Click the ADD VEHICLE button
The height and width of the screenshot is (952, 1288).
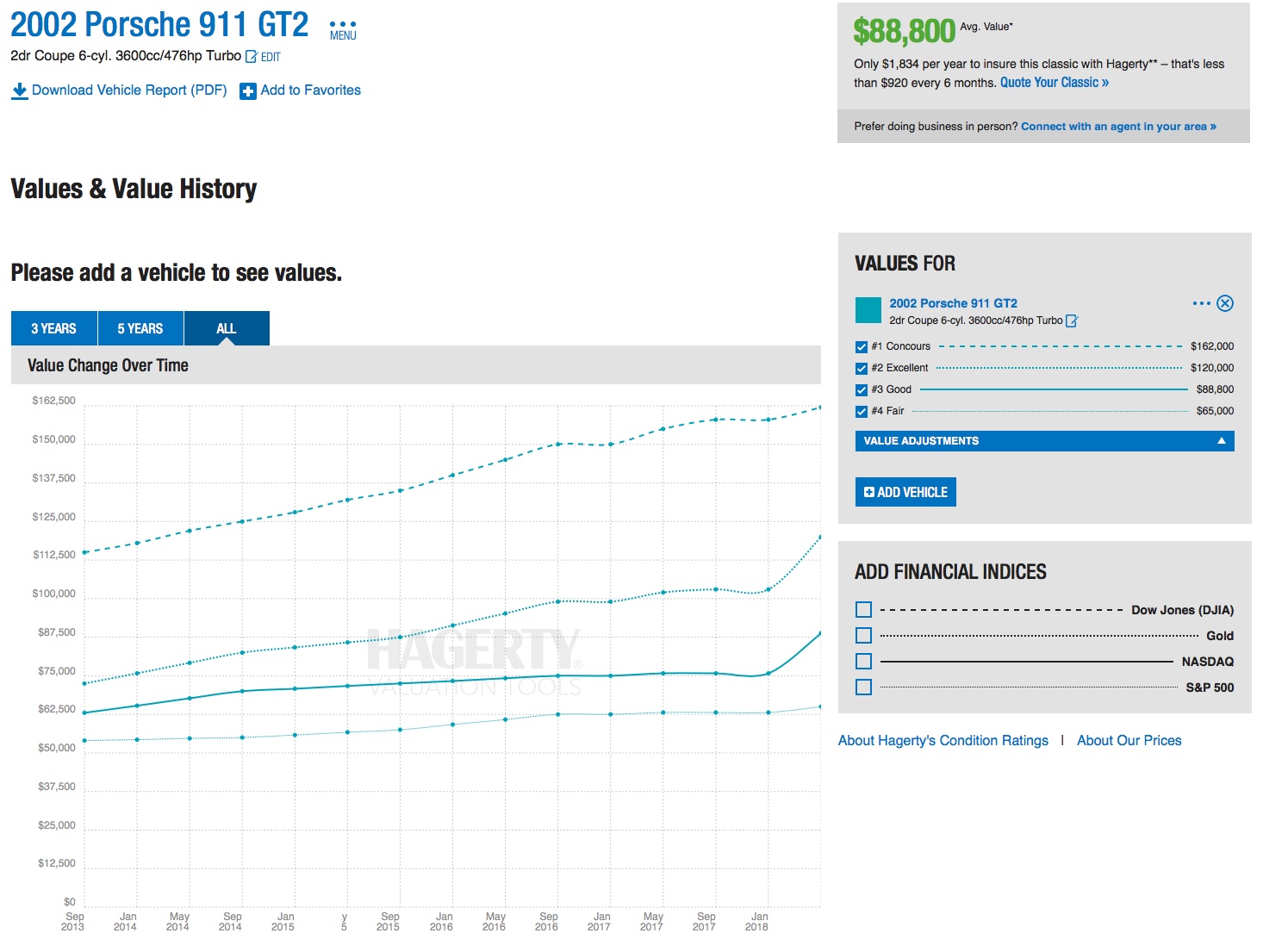[x=905, y=492]
